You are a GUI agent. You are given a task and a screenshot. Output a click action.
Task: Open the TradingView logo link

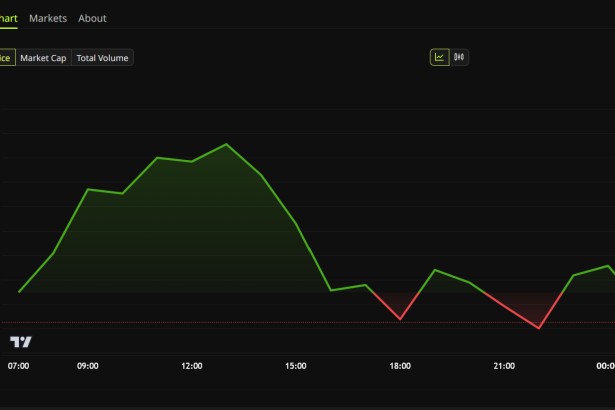(x=21, y=342)
